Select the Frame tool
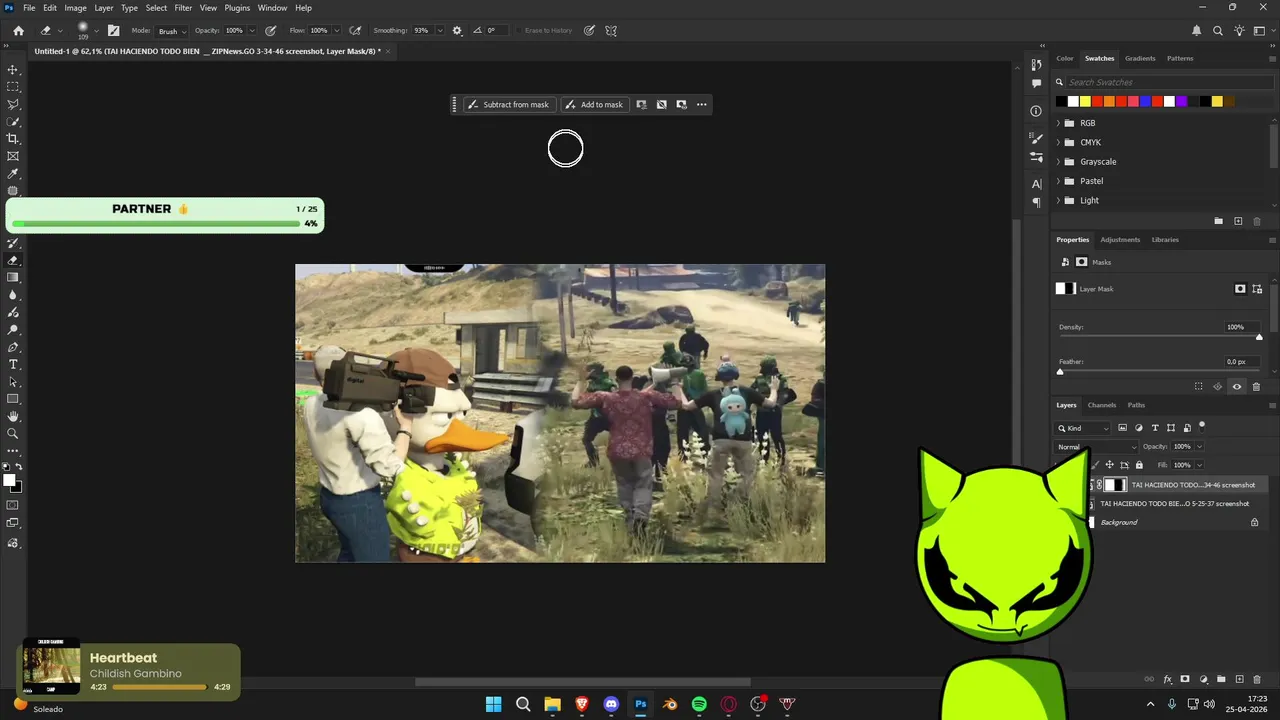This screenshot has height=720, width=1280. pyautogui.click(x=13, y=156)
